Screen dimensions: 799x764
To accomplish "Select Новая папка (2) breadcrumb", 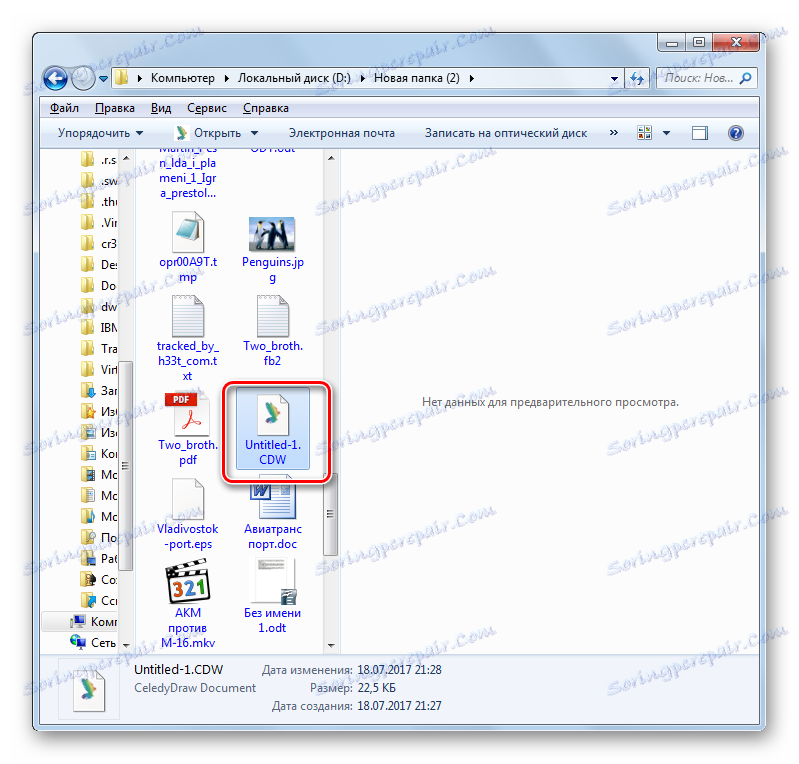I will (x=416, y=78).
